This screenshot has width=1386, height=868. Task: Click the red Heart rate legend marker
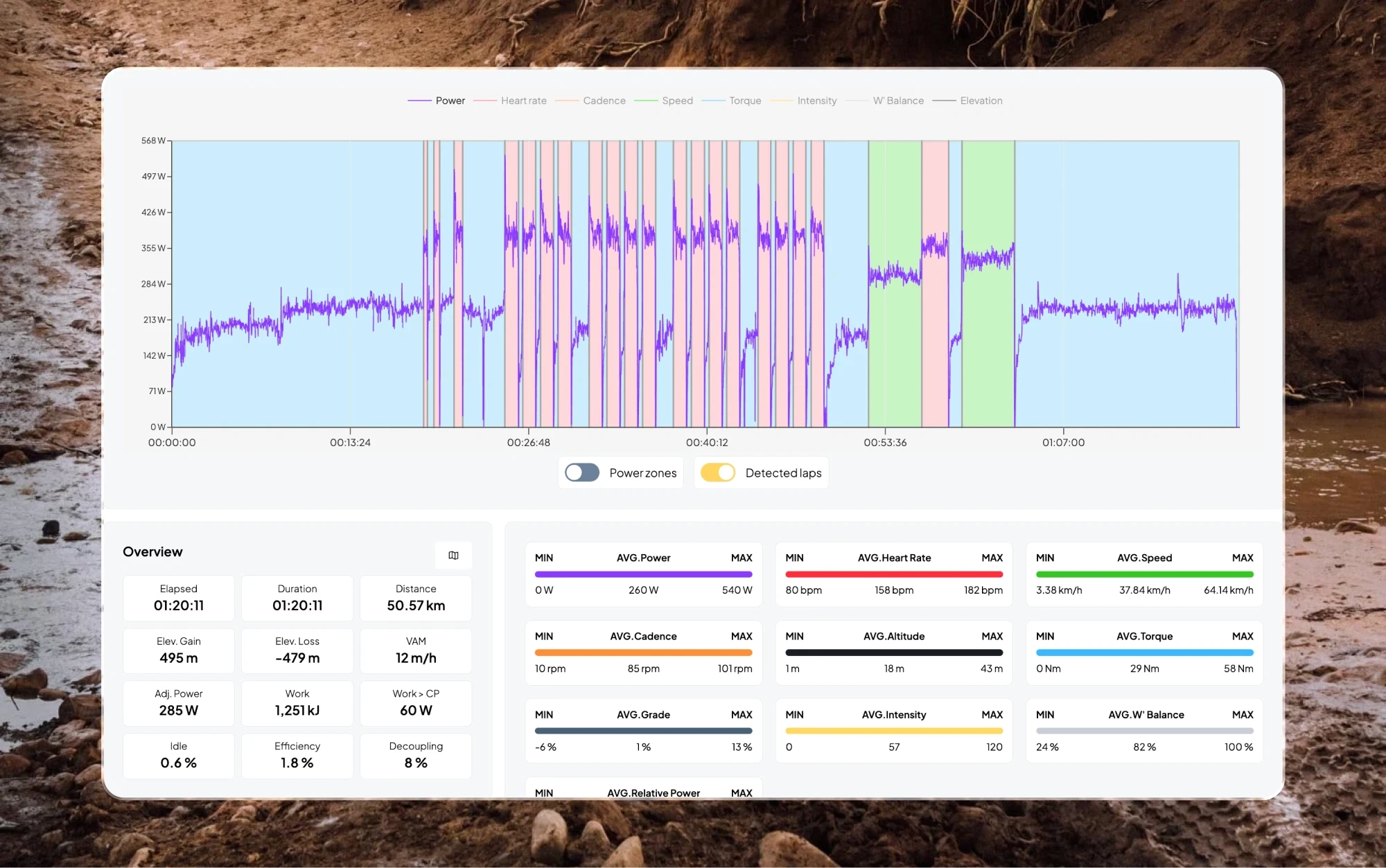pyautogui.click(x=486, y=100)
